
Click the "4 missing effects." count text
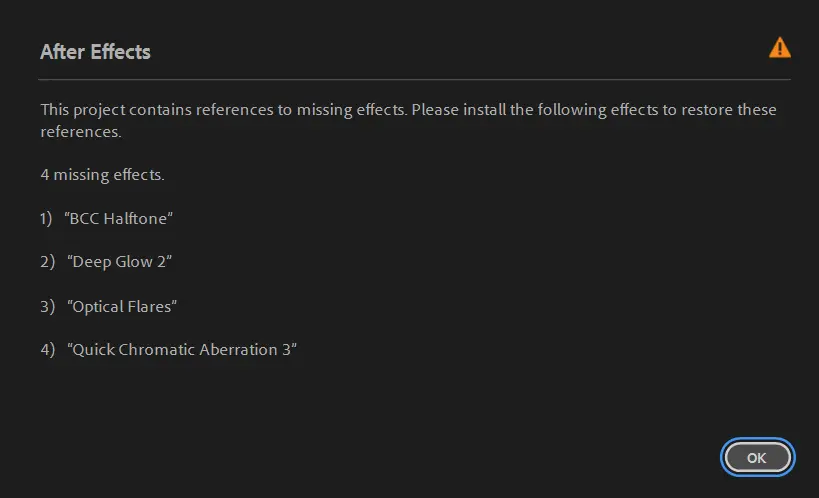(x=102, y=175)
